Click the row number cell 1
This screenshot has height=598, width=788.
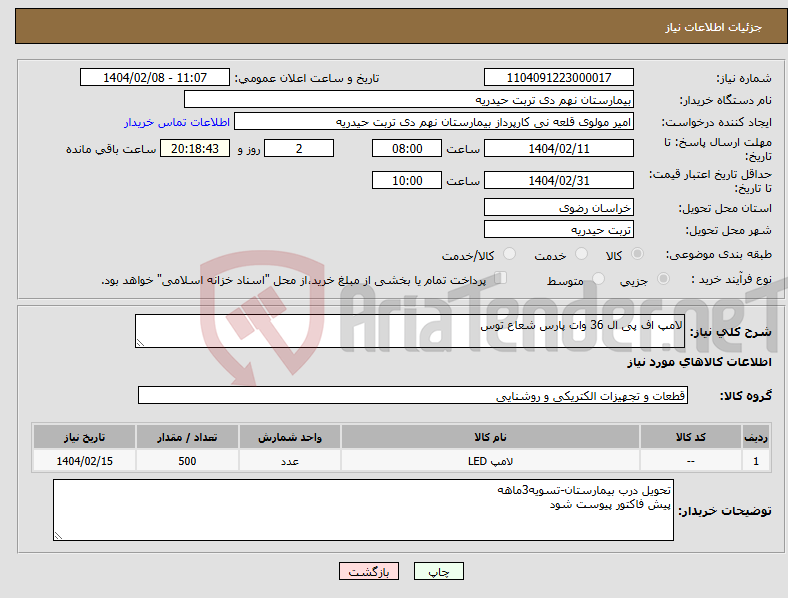coord(756,461)
